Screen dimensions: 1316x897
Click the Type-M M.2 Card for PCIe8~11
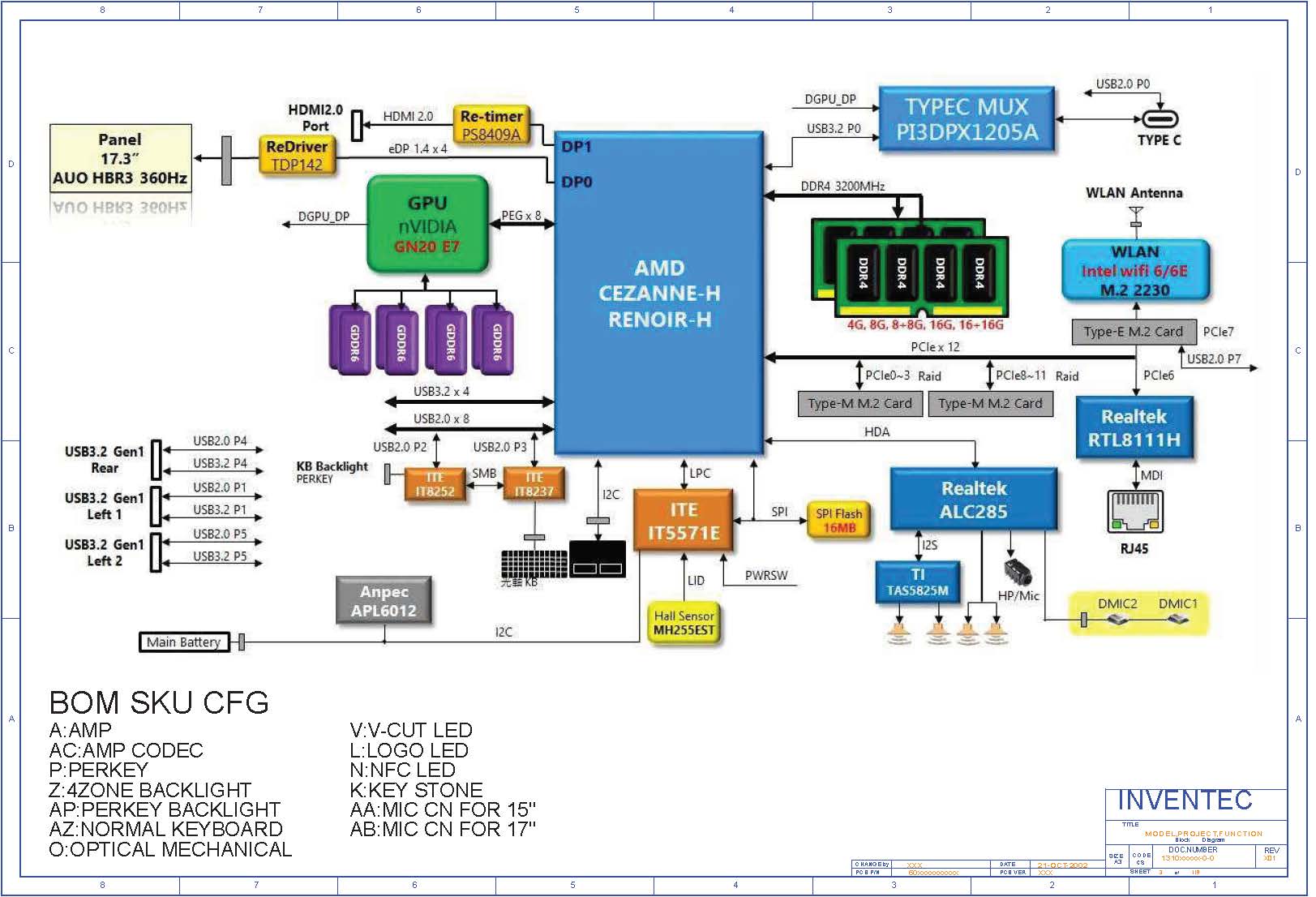(990, 403)
